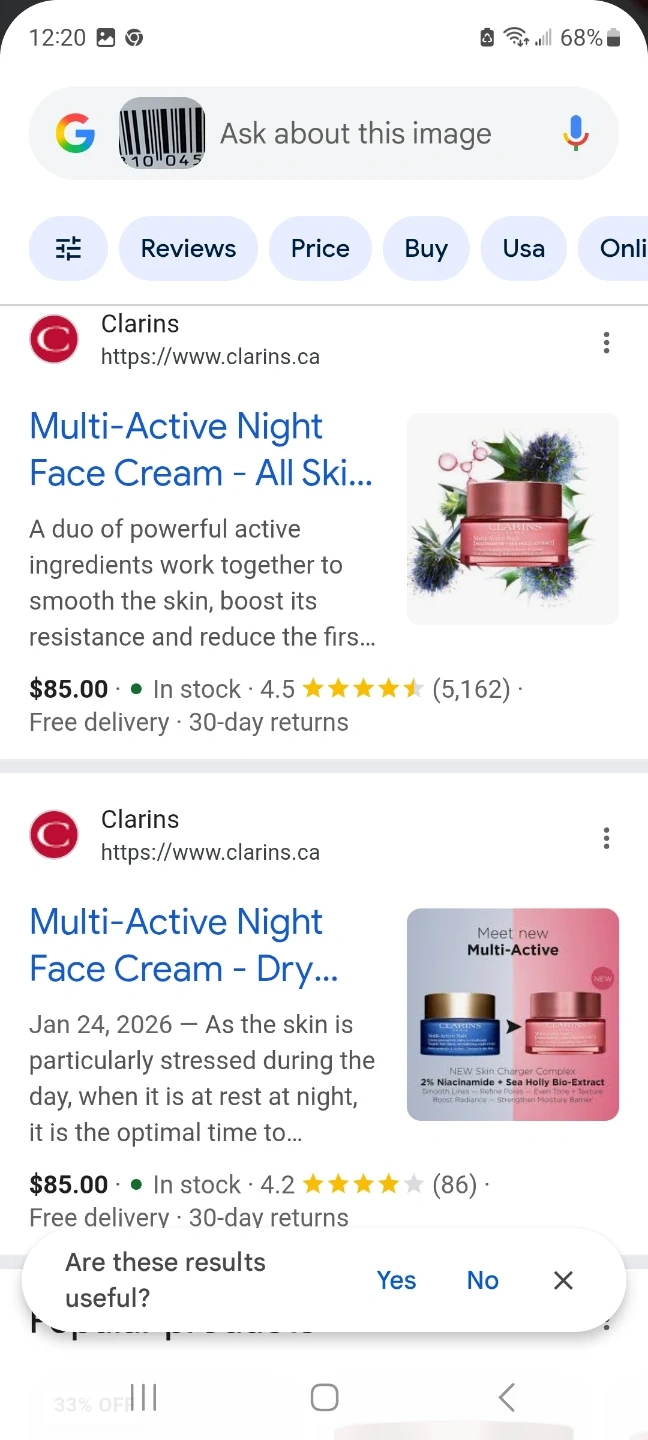
Task: Open Multi-Active Night Face Cream All Skin link
Action: (x=200, y=450)
